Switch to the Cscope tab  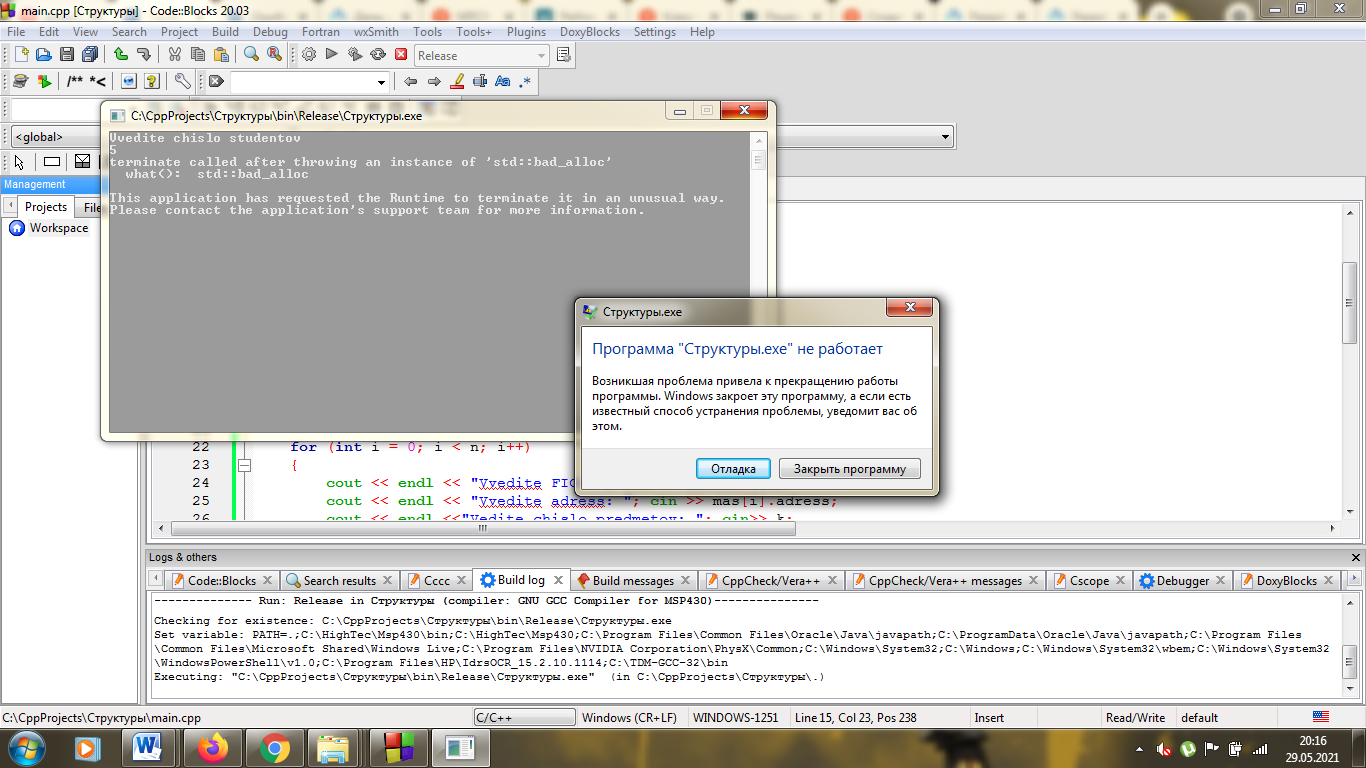[x=1089, y=580]
